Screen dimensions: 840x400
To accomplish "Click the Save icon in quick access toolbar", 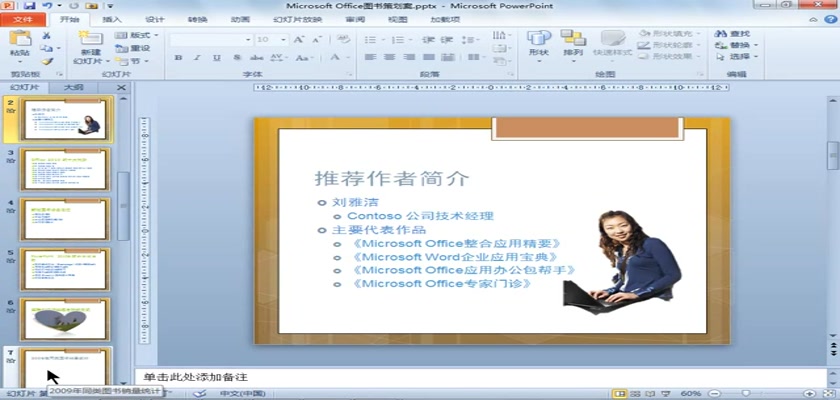I will [29, 6].
